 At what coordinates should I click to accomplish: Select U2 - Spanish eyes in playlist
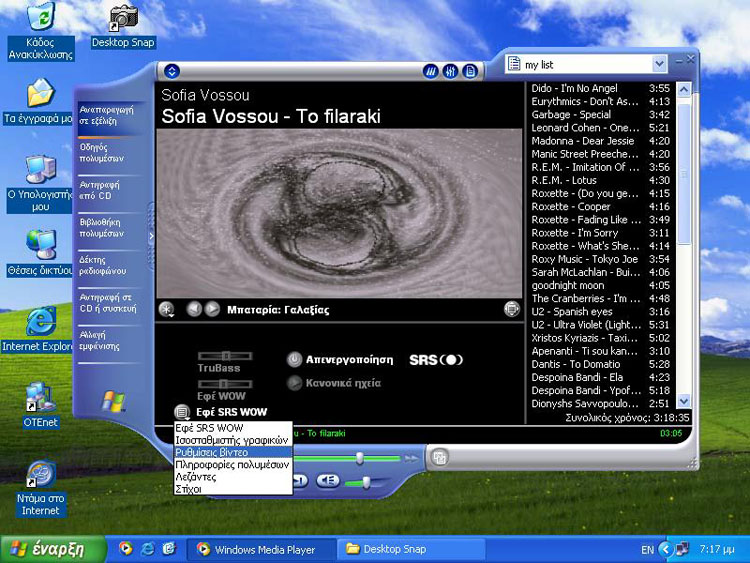(x=601, y=311)
